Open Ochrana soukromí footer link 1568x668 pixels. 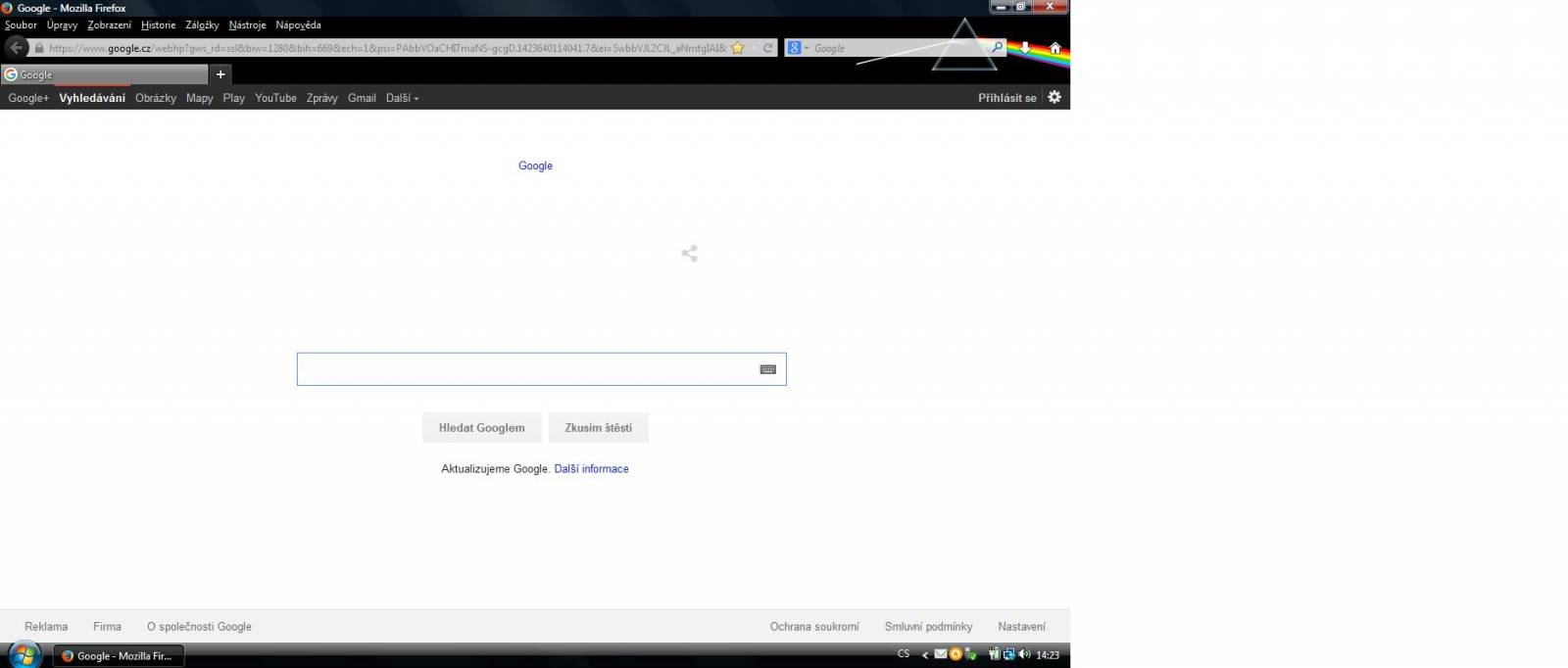pos(814,627)
